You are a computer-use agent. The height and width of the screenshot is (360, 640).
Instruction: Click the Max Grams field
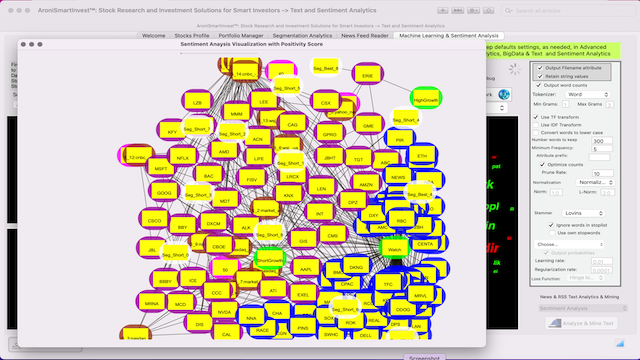(609, 104)
